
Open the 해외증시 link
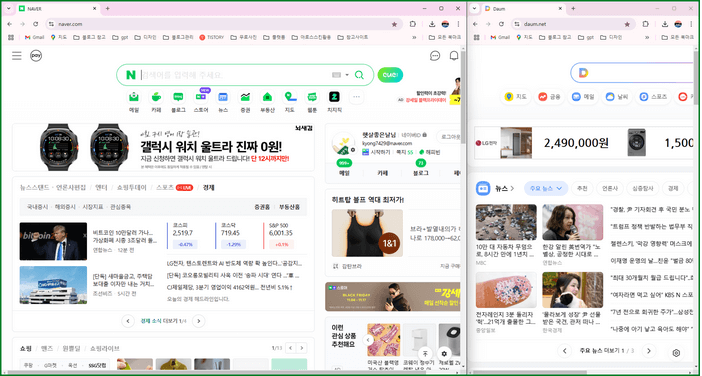pos(65,207)
